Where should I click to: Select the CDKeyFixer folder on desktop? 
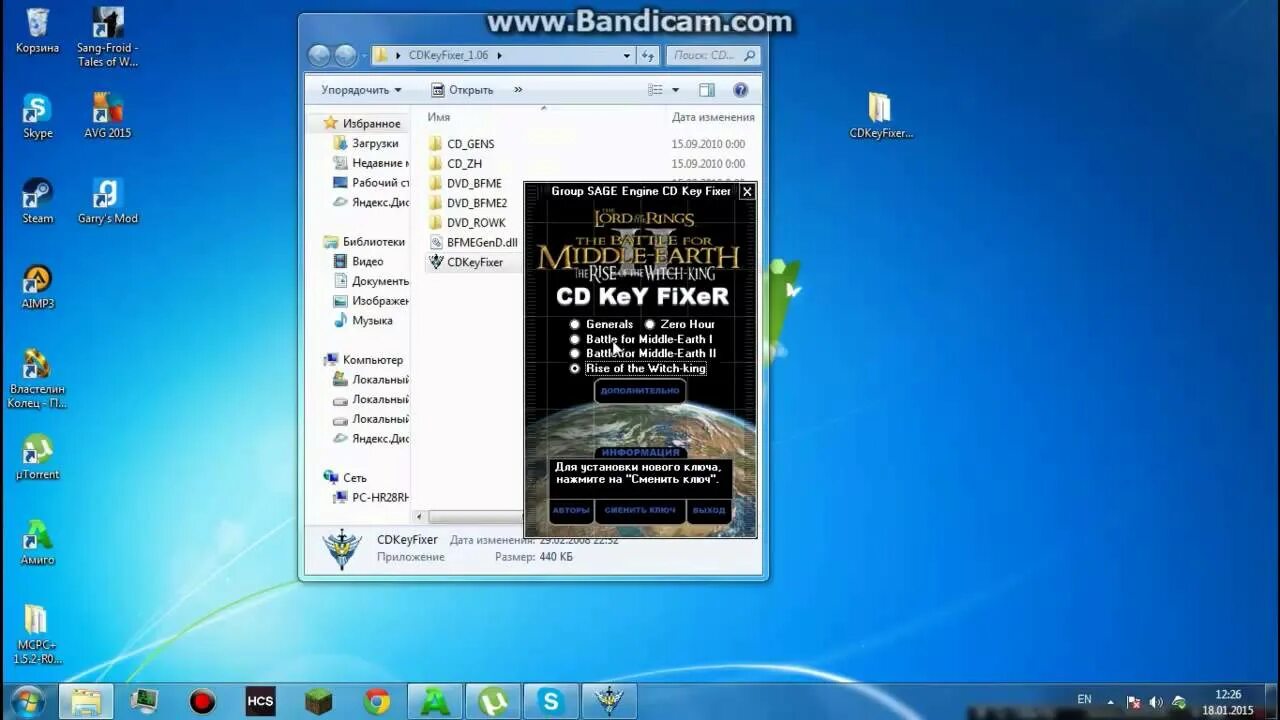point(880,115)
